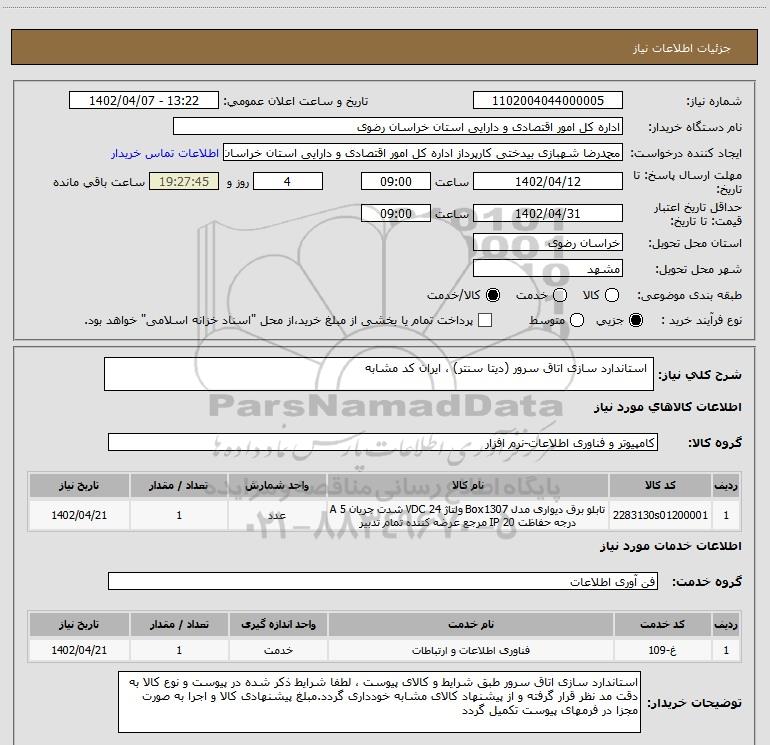Click the delivery province field خراسان رضوی
Viewport: 770px width, 745px height.
click(548, 243)
